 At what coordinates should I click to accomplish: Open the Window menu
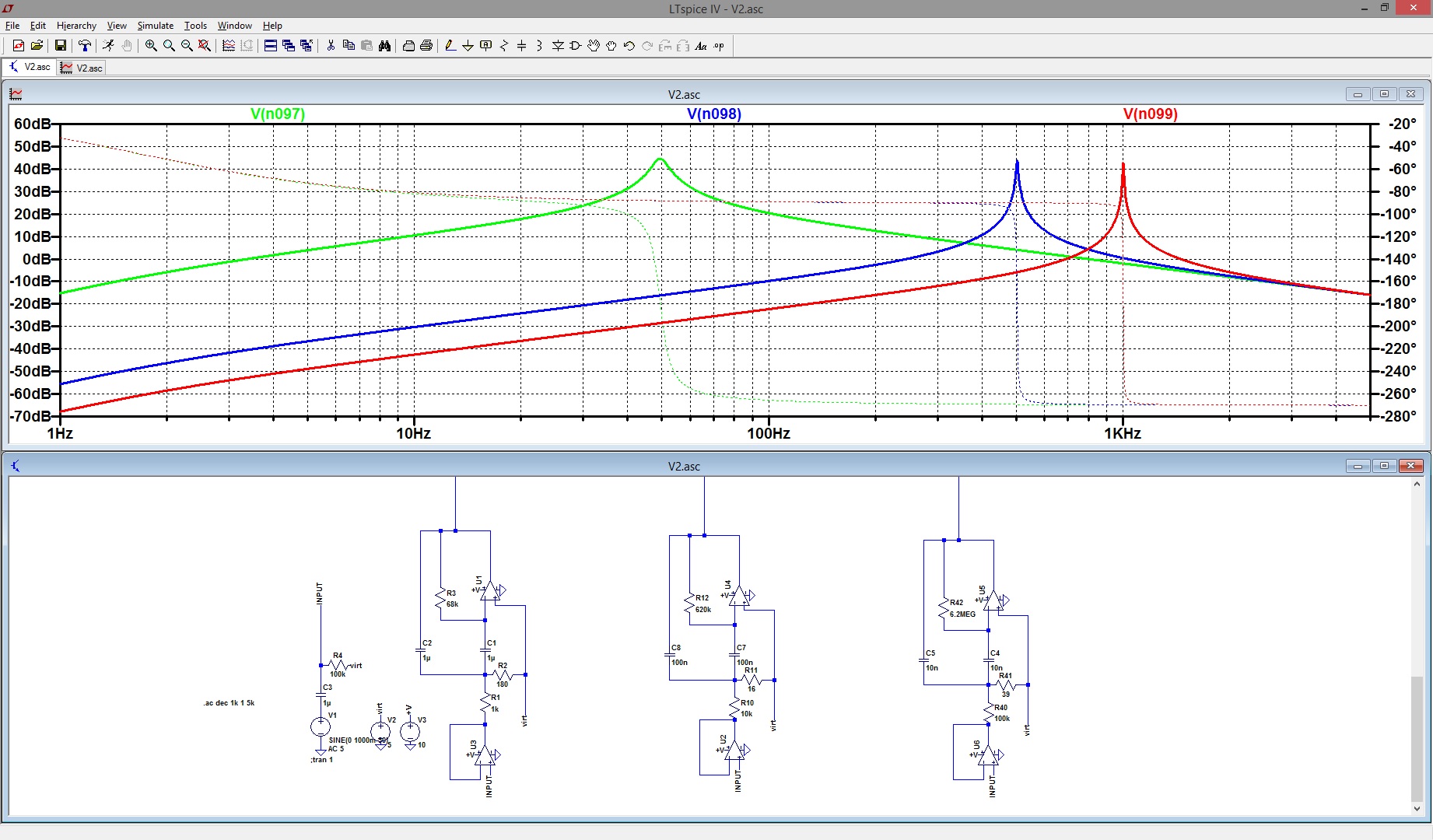[235, 26]
